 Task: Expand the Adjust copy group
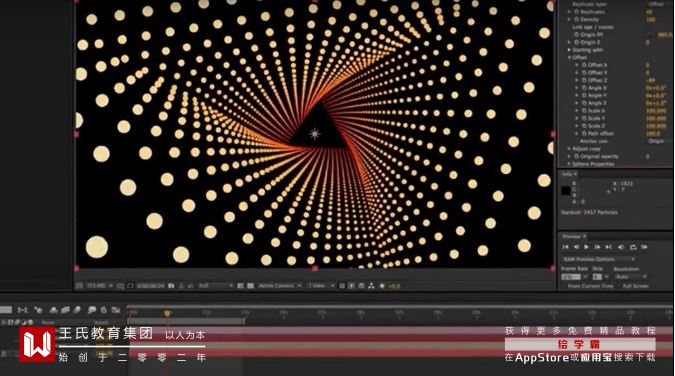click(x=570, y=149)
